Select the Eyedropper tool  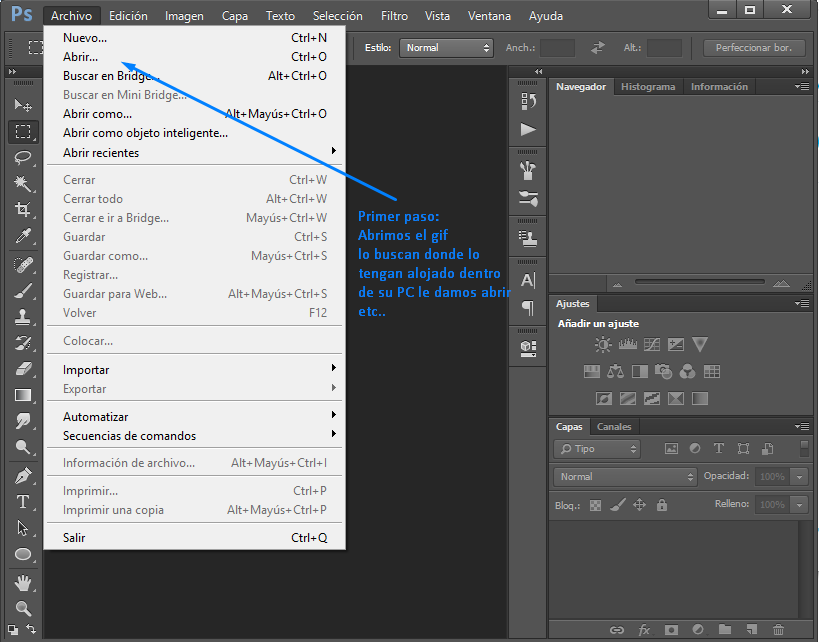pyautogui.click(x=22, y=236)
